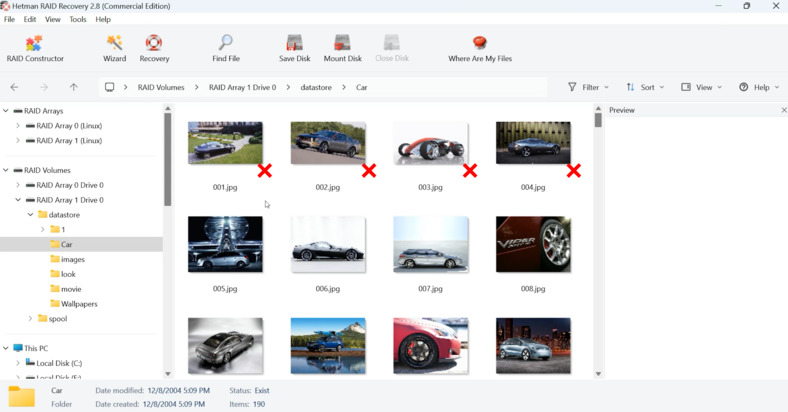This screenshot has height=412, width=788.
Task: Click Car in breadcrumb path
Action: click(362, 87)
